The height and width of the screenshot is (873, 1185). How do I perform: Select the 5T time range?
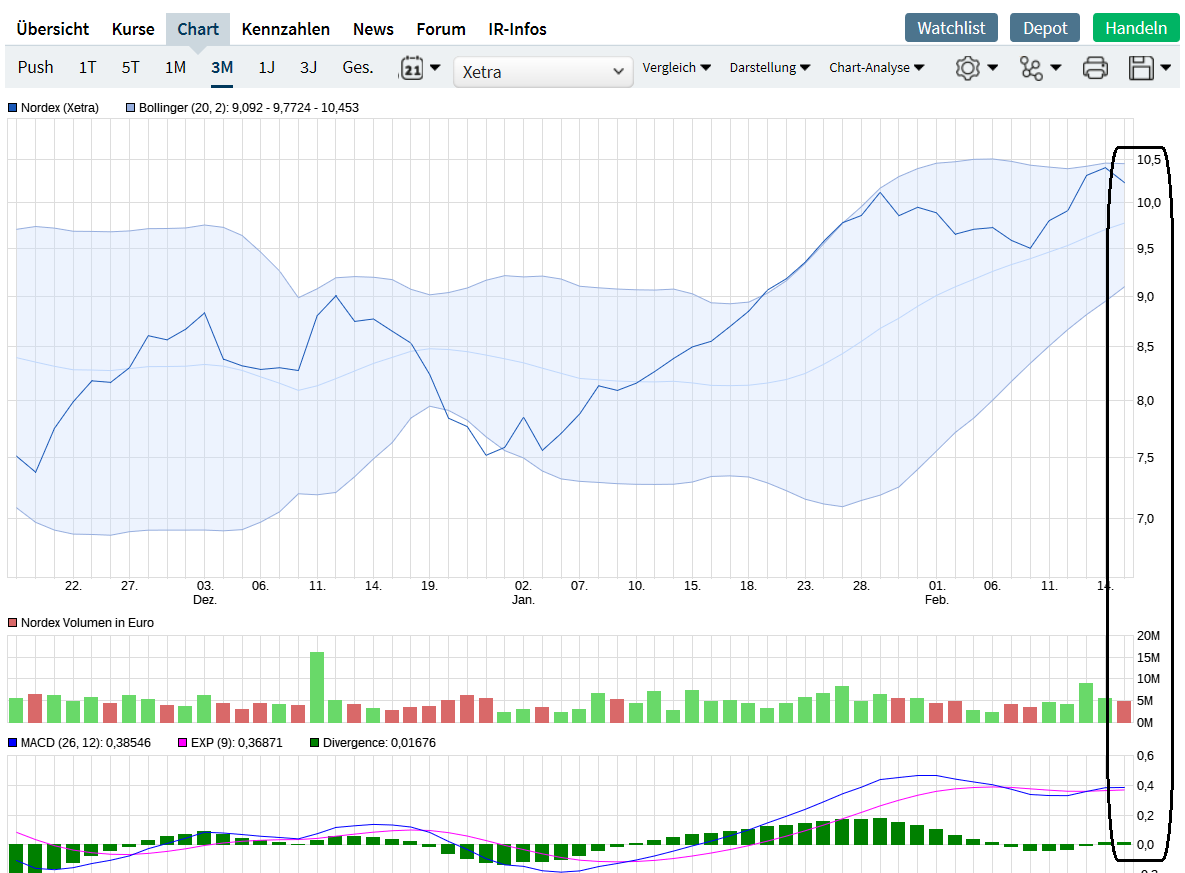[x=131, y=67]
